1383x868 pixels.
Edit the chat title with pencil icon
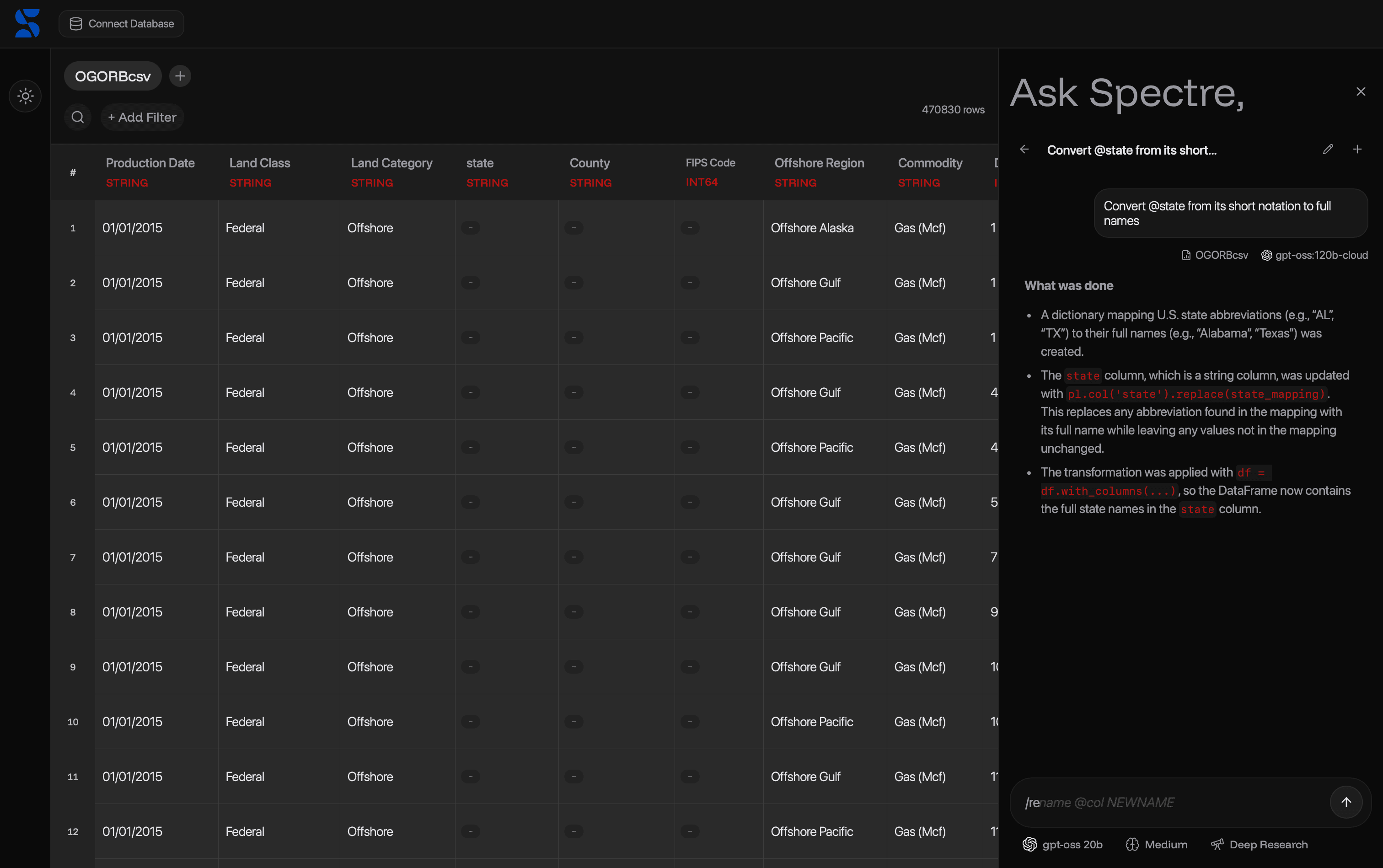click(1328, 149)
